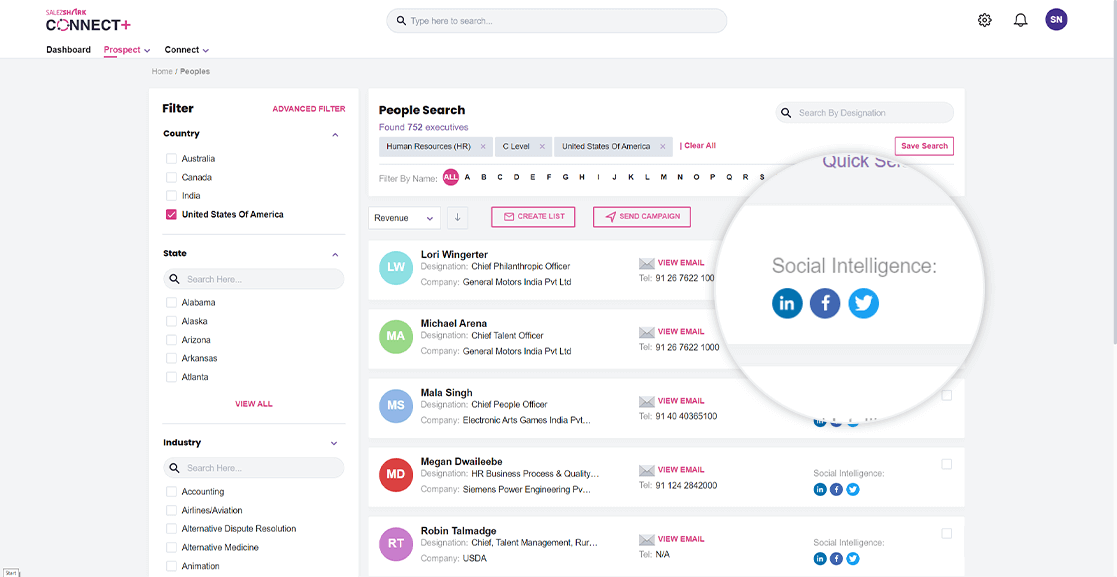The height and width of the screenshot is (577, 1117).
Task: Open Megan Dwaileebe's Twitter icon
Action: pyautogui.click(x=853, y=489)
